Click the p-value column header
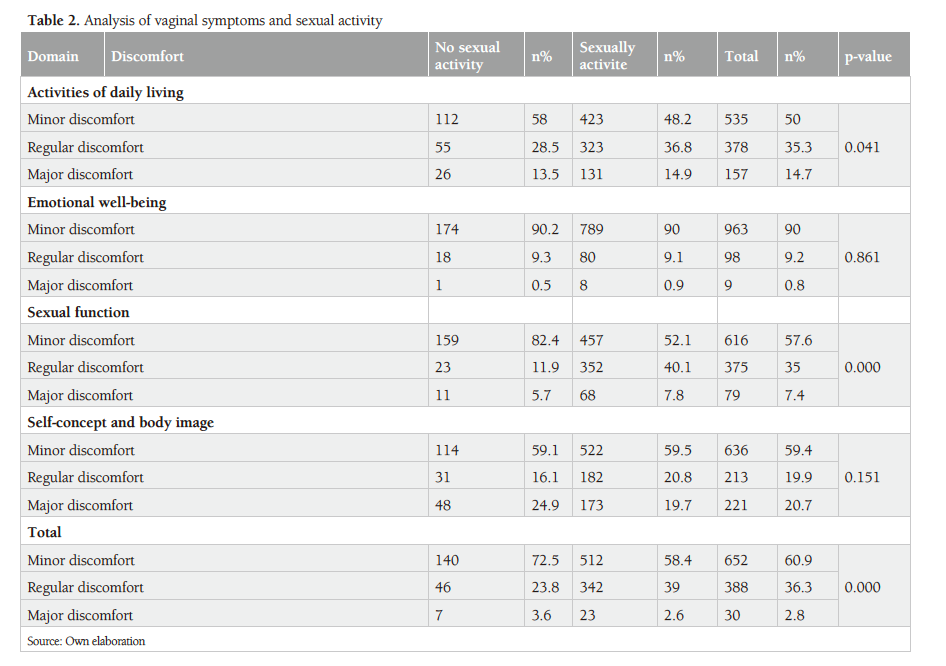Viewport: 946px width, 666px height. [868, 56]
